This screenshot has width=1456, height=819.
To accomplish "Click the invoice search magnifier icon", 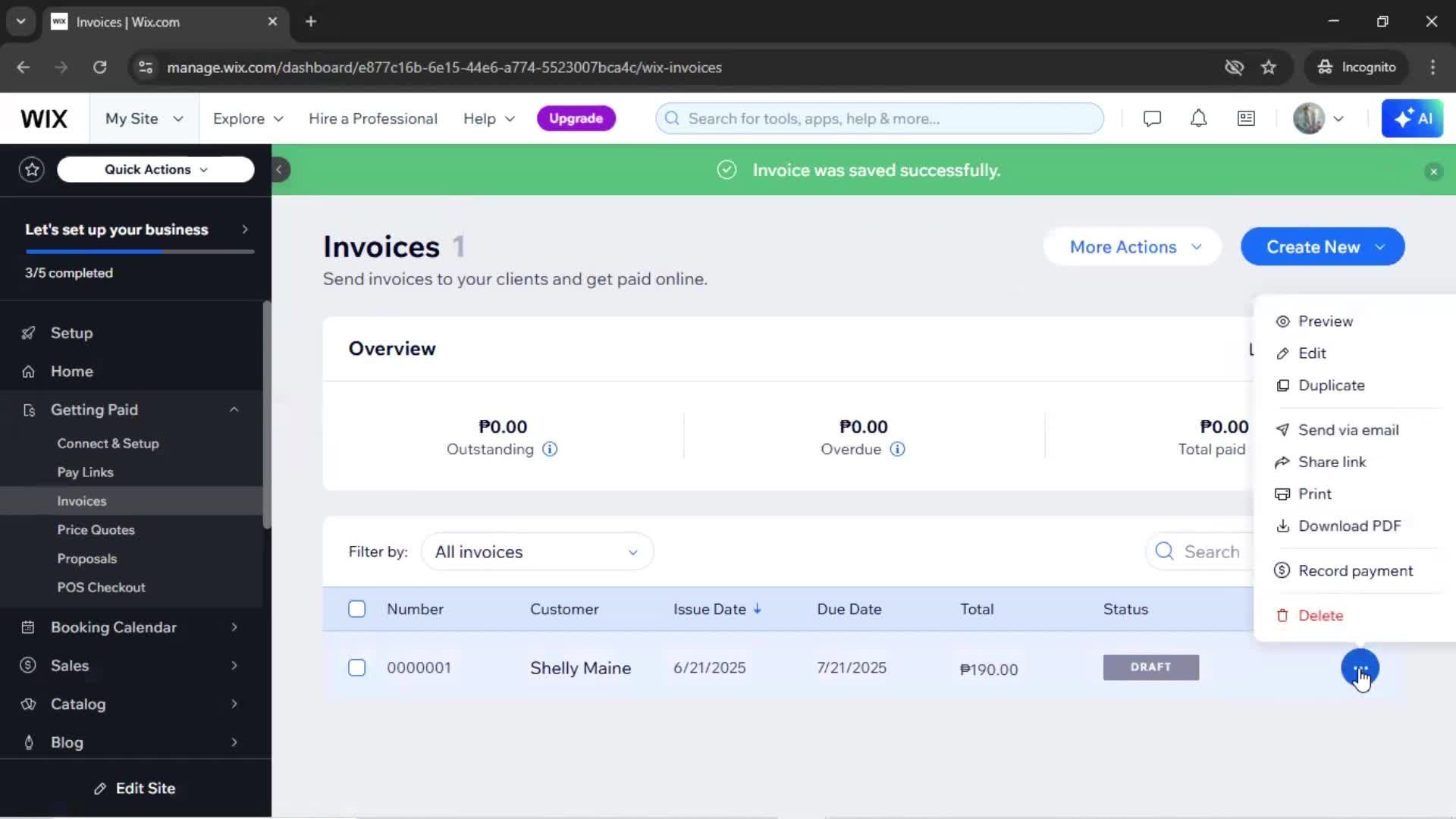I will pos(1164,551).
